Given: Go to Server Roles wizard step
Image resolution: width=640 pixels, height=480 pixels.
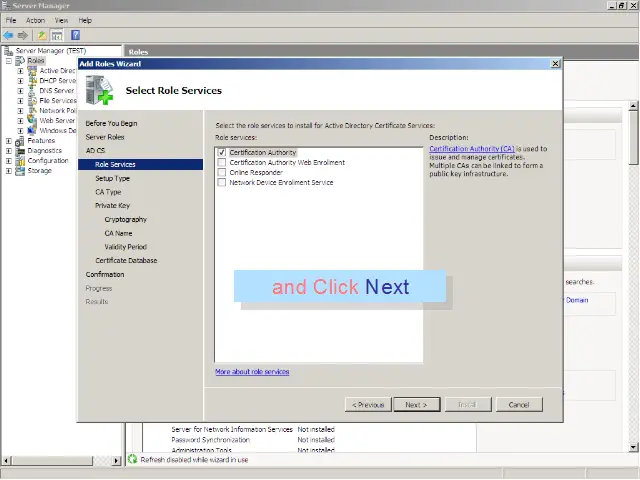Looking at the screenshot, I should (105, 137).
